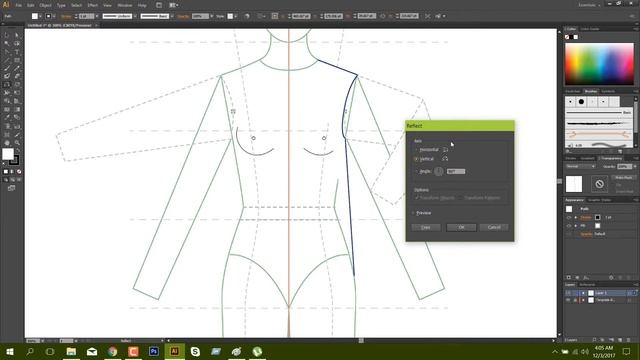Open the Effect menu

(x=93, y=5)
